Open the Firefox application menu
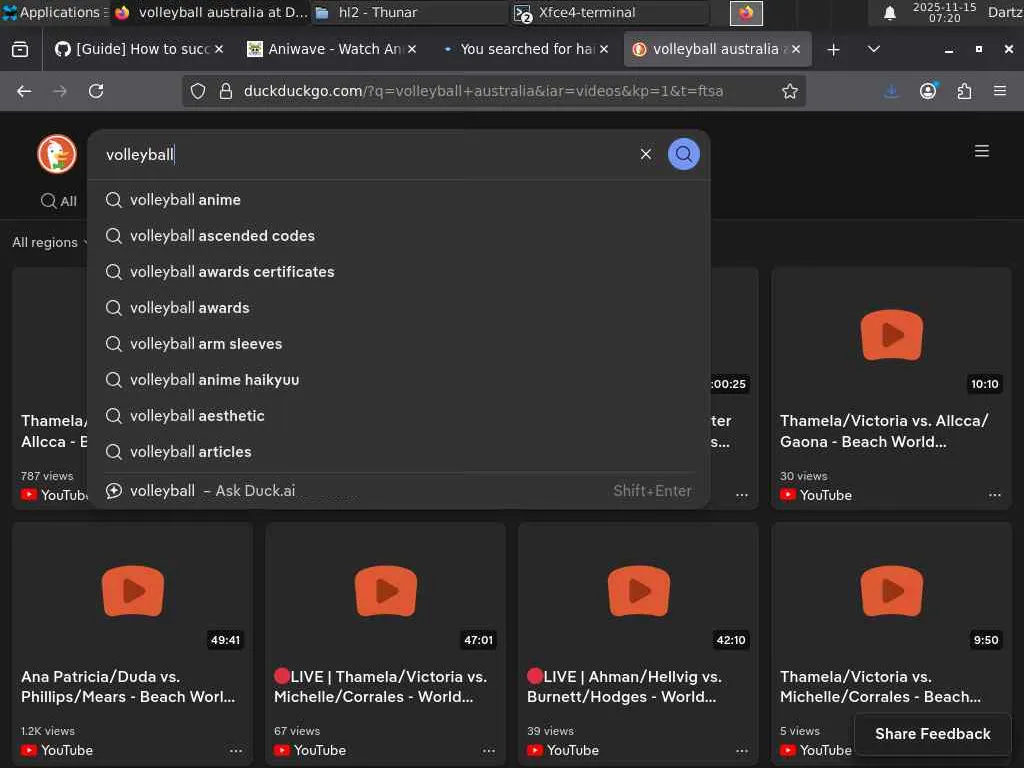Image resolution: width=1024 pixels, height=768 pixels. tap(999, 91)
